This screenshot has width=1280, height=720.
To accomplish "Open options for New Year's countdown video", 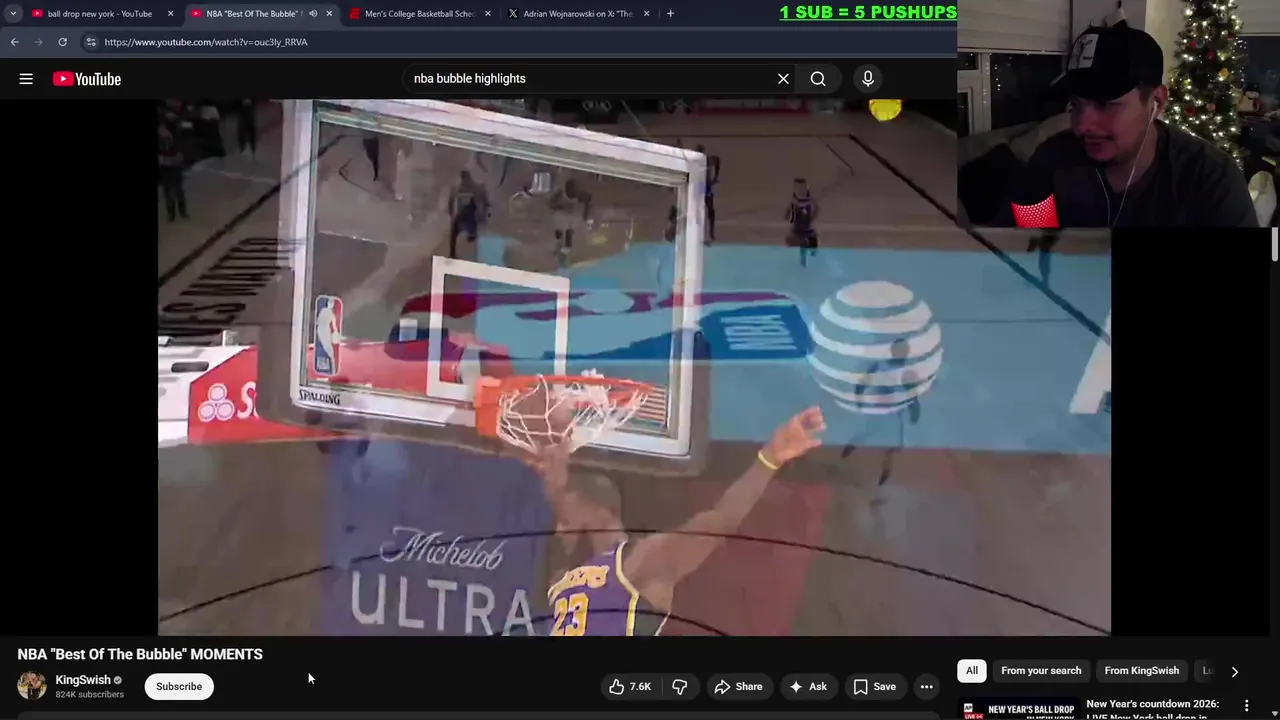I will tap(1246, 706).
